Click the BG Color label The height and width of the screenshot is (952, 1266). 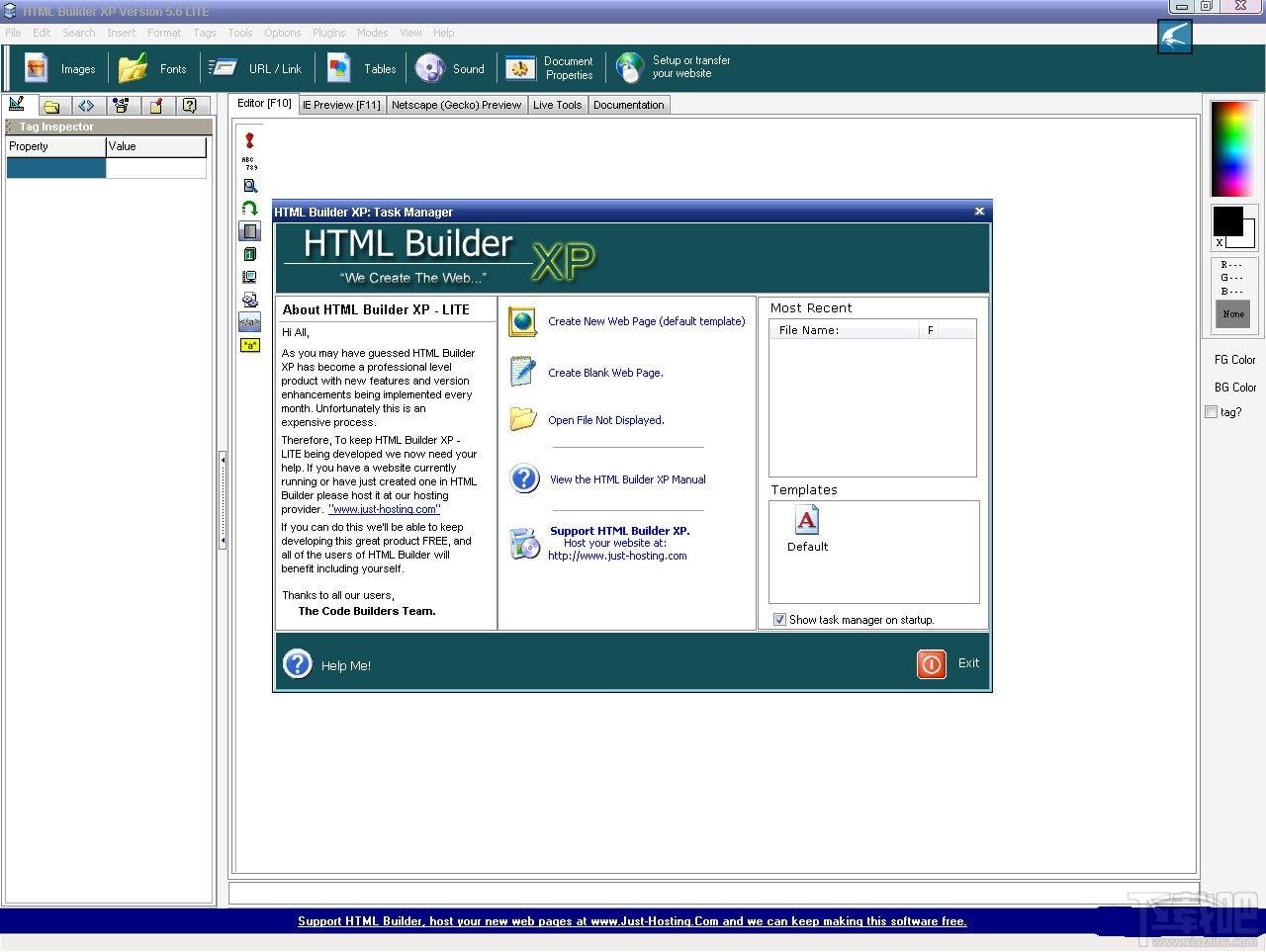1235,388
